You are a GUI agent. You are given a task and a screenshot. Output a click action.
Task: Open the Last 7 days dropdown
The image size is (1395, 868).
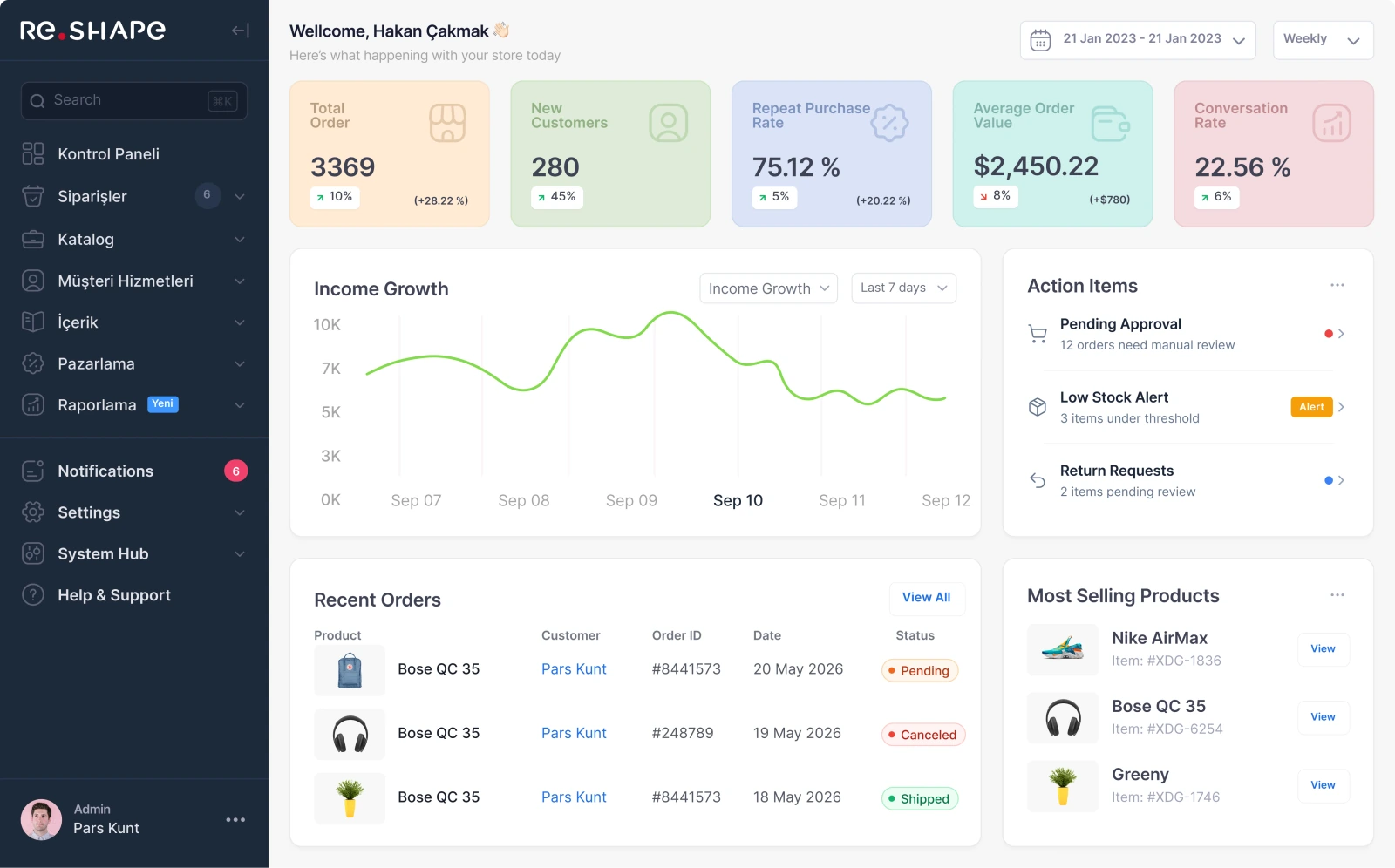(x=903, y=288)
